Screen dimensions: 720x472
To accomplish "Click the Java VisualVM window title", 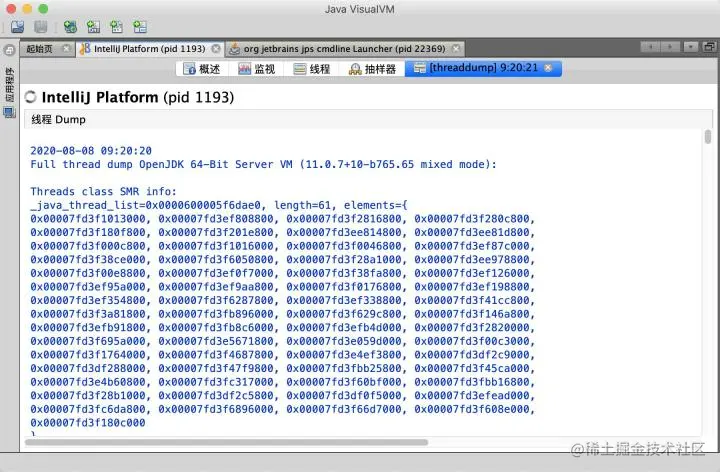I will pos(360,9).
